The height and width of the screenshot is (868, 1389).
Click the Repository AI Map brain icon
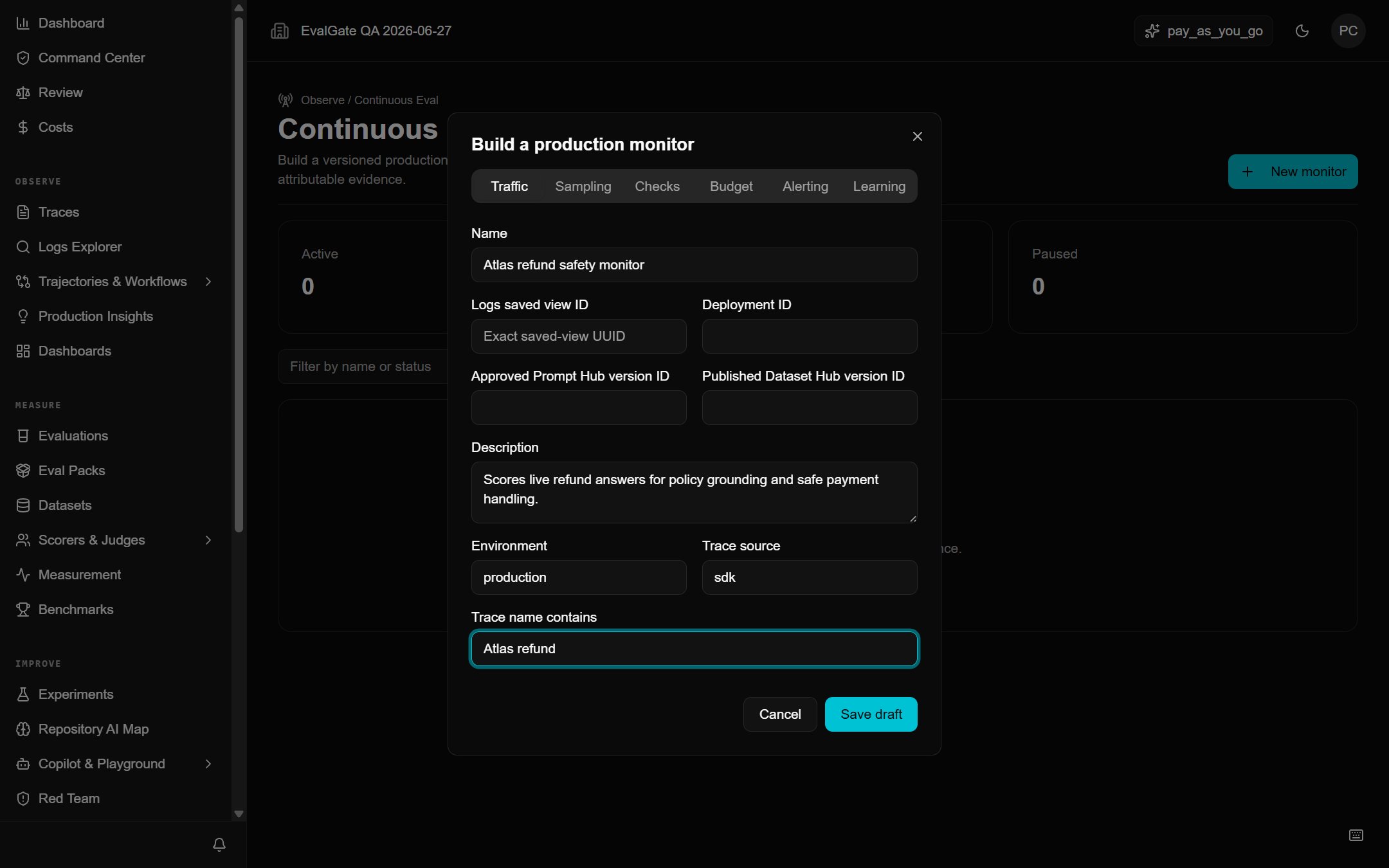23,729
